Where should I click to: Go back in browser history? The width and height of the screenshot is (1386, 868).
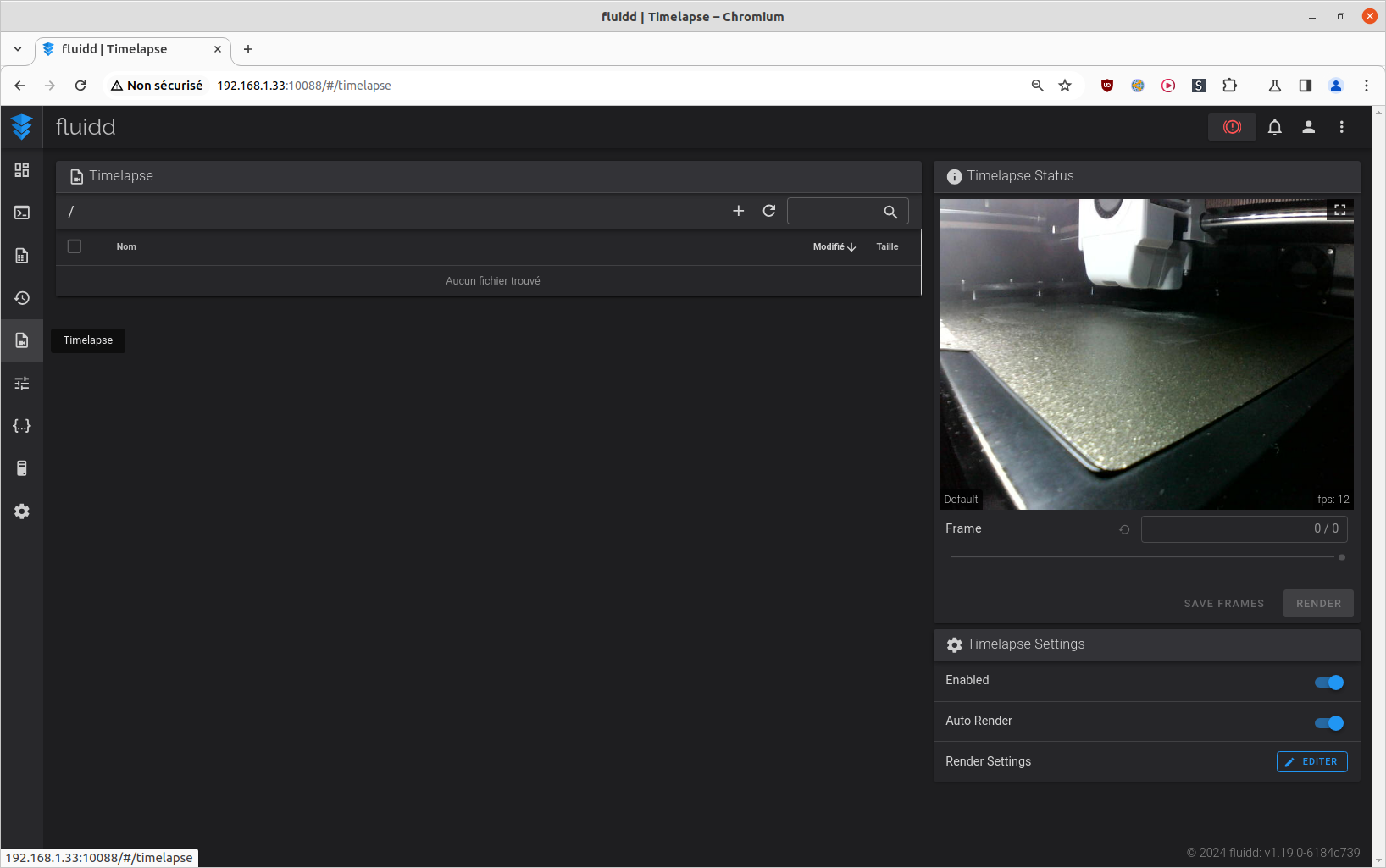tap(20, 86)
